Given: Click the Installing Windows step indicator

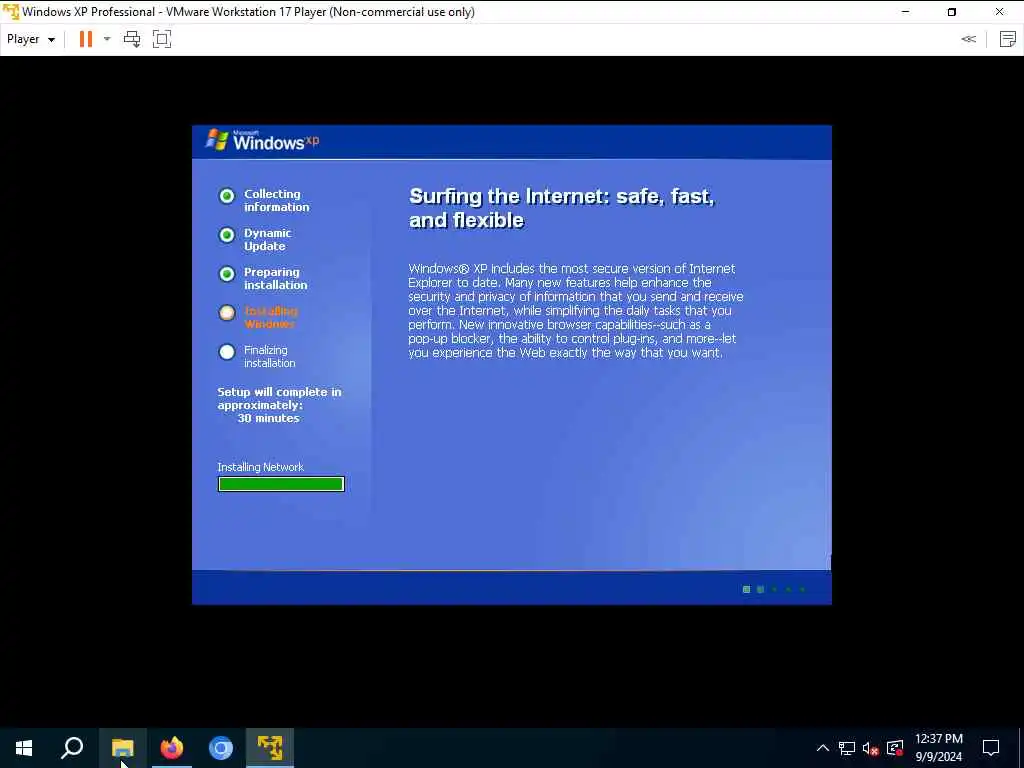Looking at the screenshot, I should pos(227,313).
